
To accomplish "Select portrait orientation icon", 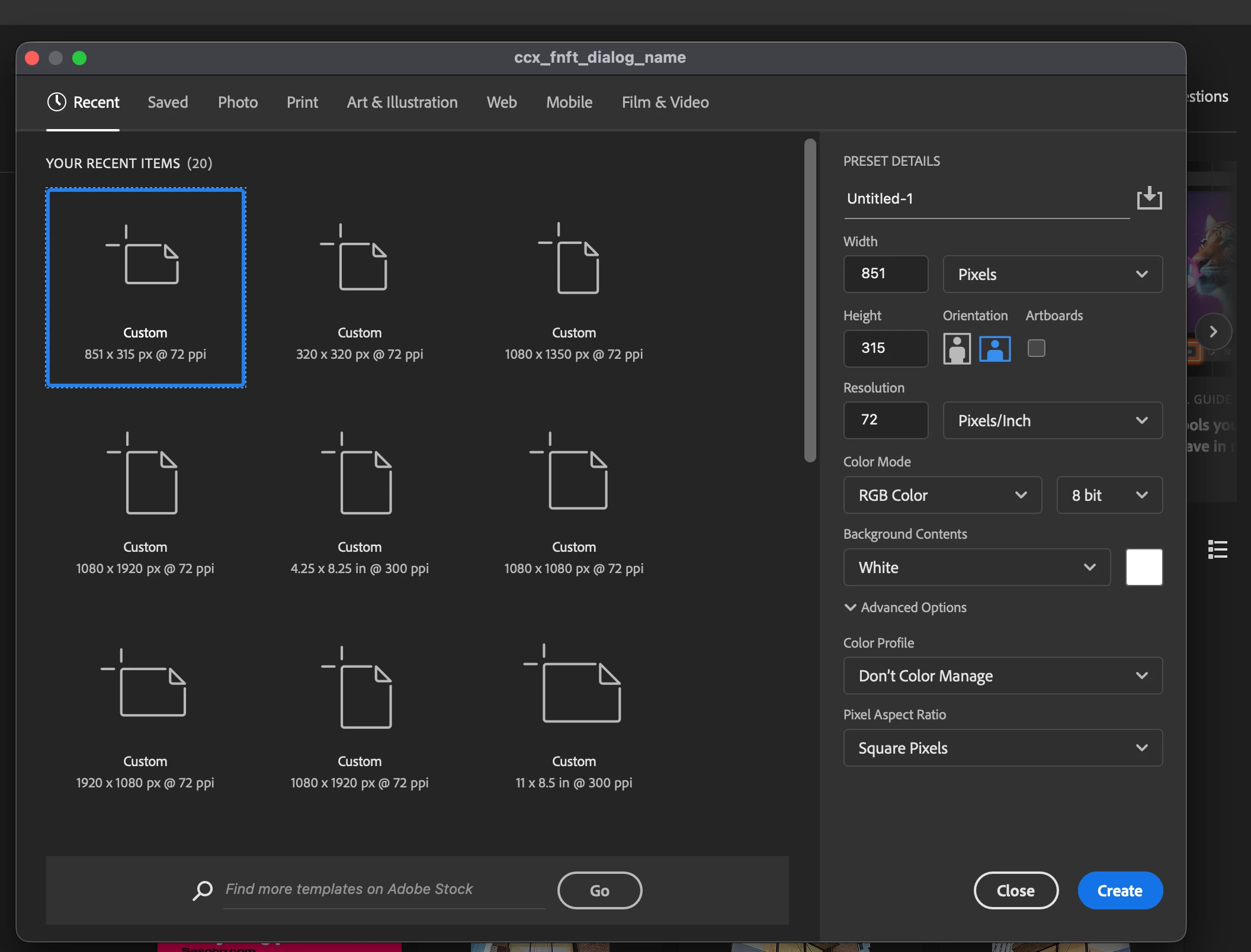I will coord(957,349).
